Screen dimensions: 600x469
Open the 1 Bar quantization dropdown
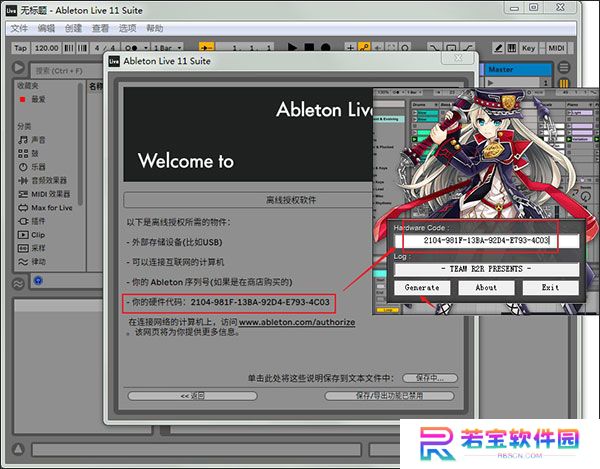point(168,48)
